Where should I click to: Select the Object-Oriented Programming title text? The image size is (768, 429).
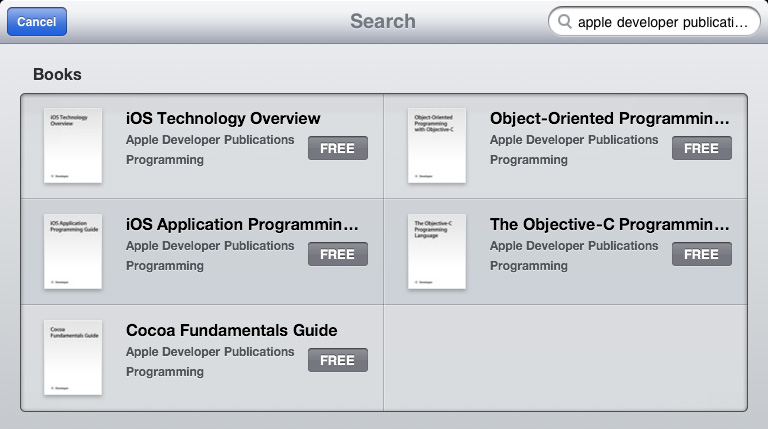[610, 119]
